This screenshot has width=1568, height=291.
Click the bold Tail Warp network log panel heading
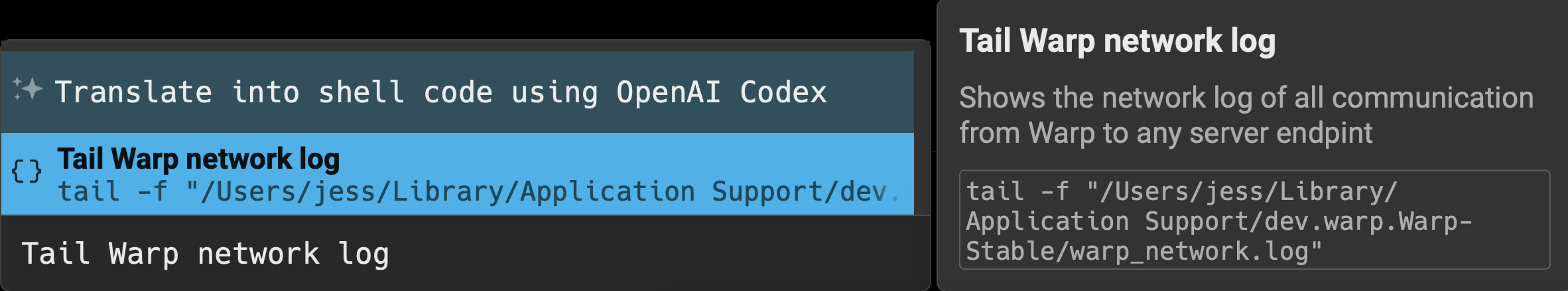coord(1117,41)
